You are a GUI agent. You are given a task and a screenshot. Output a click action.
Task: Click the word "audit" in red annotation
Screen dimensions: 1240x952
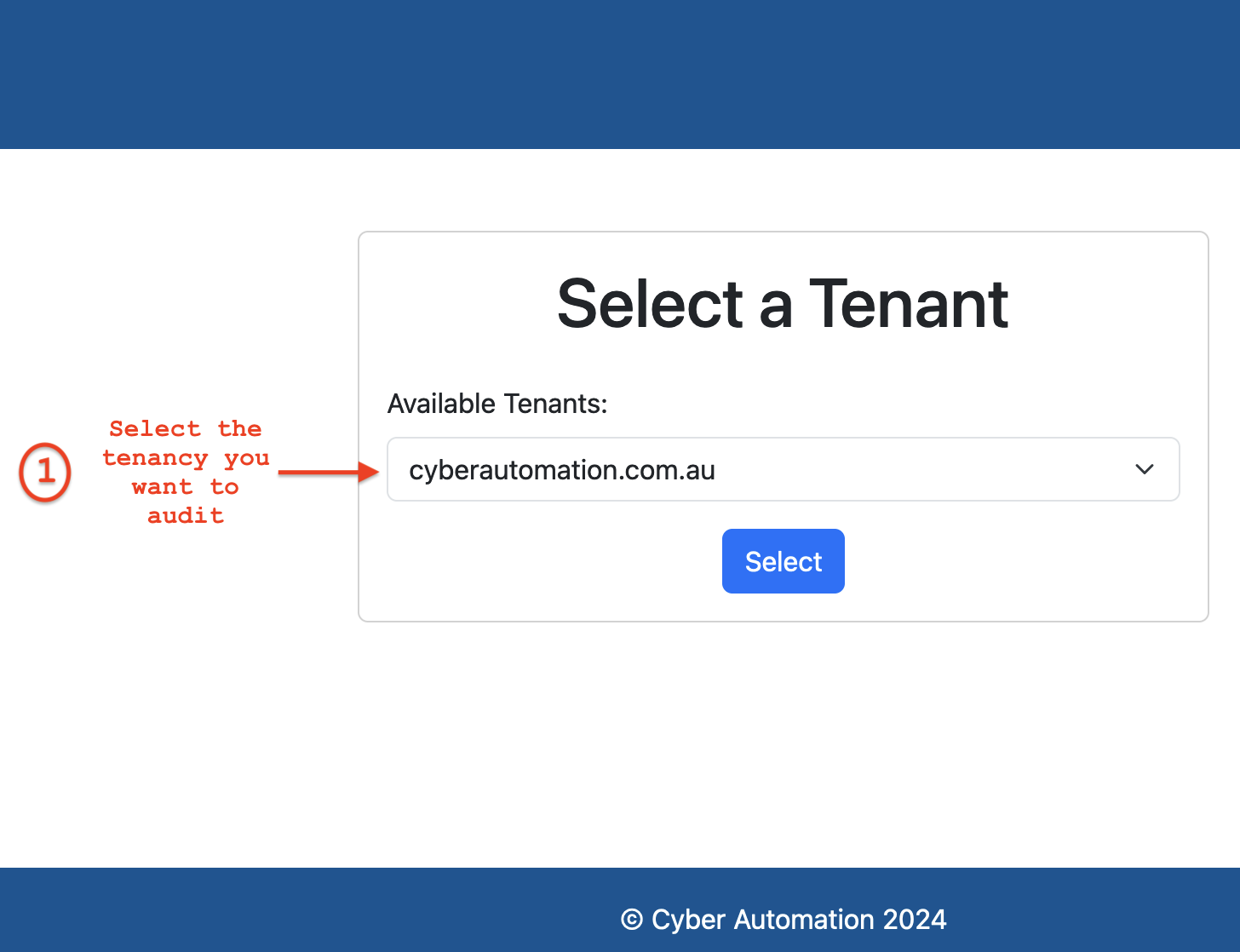(x=186, y=515)
